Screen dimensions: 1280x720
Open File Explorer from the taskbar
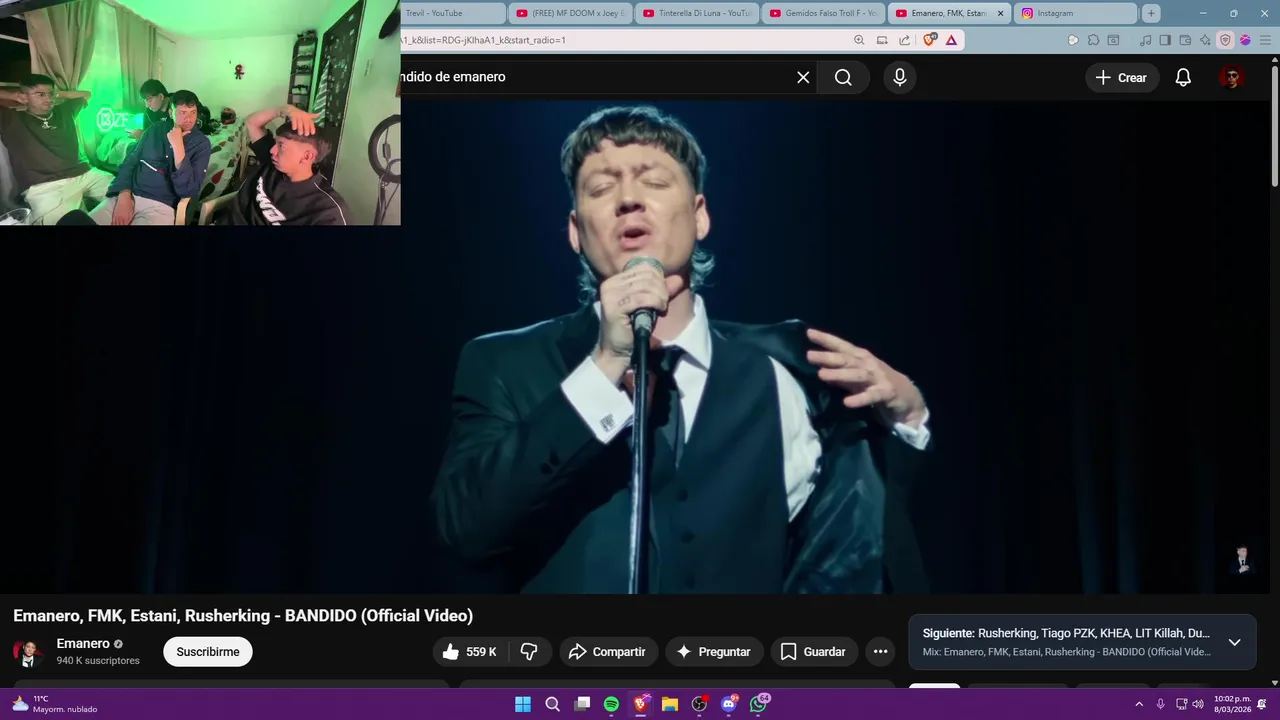tap(670, 704)
